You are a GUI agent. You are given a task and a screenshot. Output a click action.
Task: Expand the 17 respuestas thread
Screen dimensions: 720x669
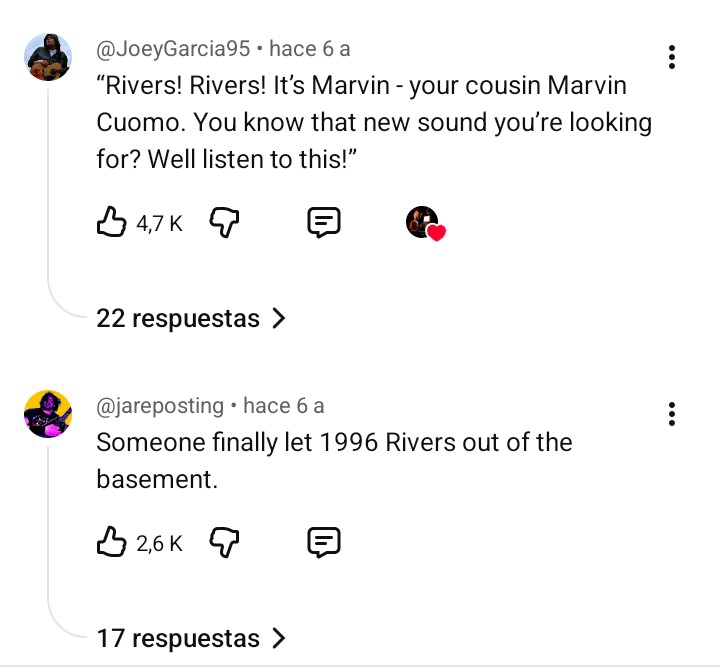tap(191, 638)
